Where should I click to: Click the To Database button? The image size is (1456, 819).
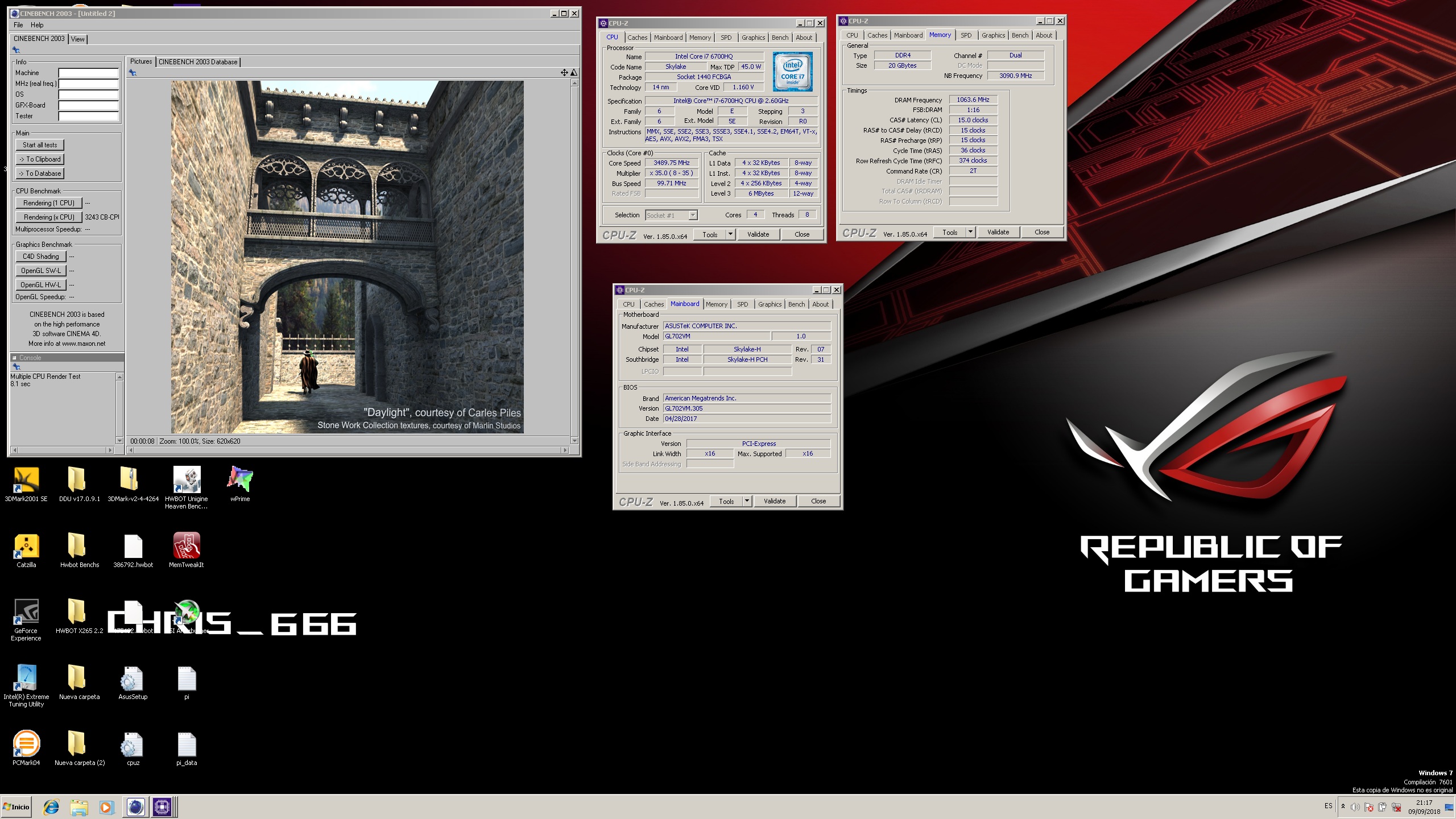coord(40,173)
